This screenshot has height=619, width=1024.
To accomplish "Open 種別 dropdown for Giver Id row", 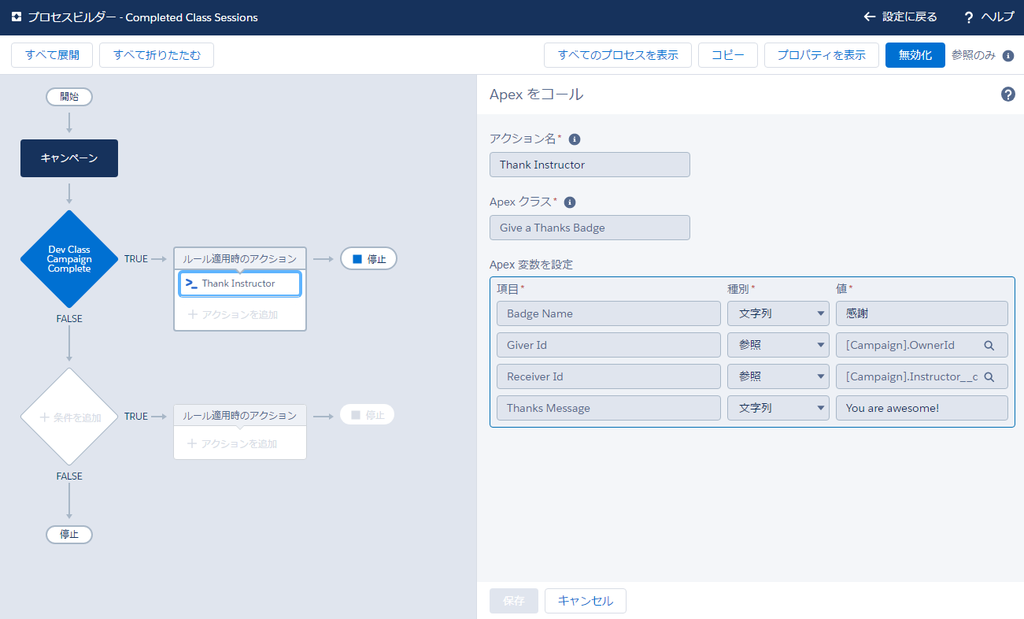I will click(x=778, y=345).
